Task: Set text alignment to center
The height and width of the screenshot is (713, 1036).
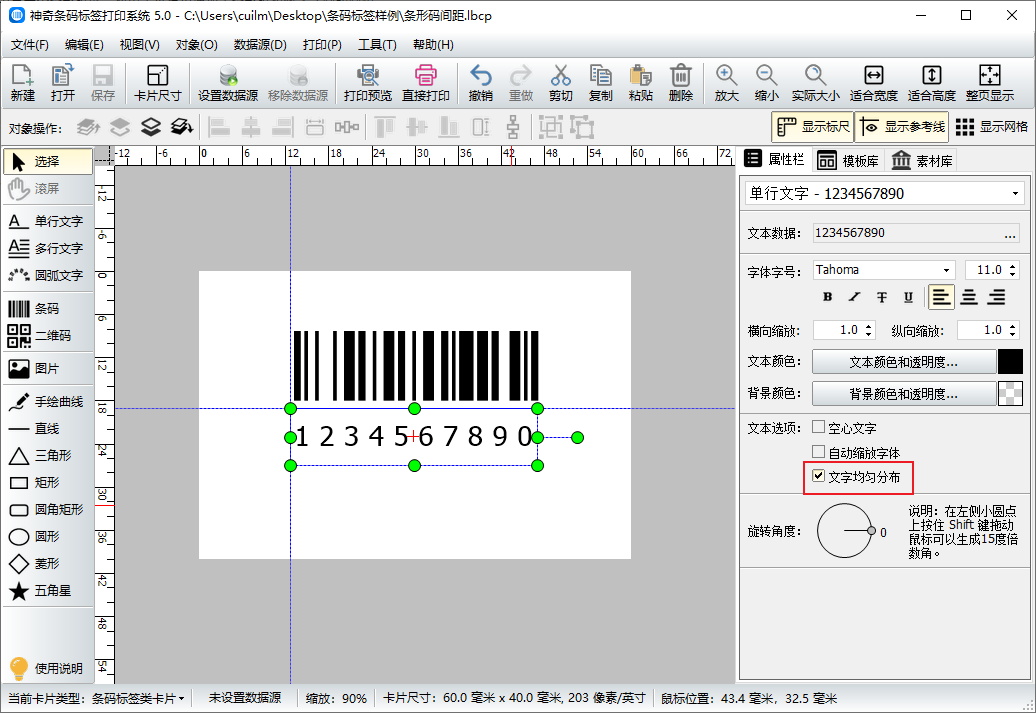Action: click(x=969, y=297)
